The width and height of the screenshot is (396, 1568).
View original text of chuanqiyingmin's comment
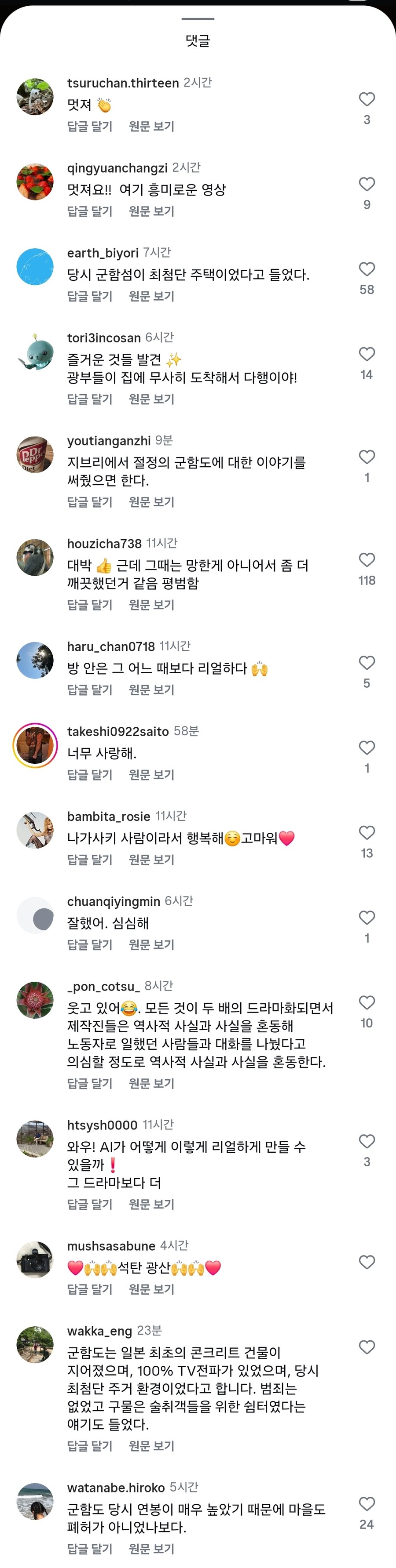pos(152,945)
